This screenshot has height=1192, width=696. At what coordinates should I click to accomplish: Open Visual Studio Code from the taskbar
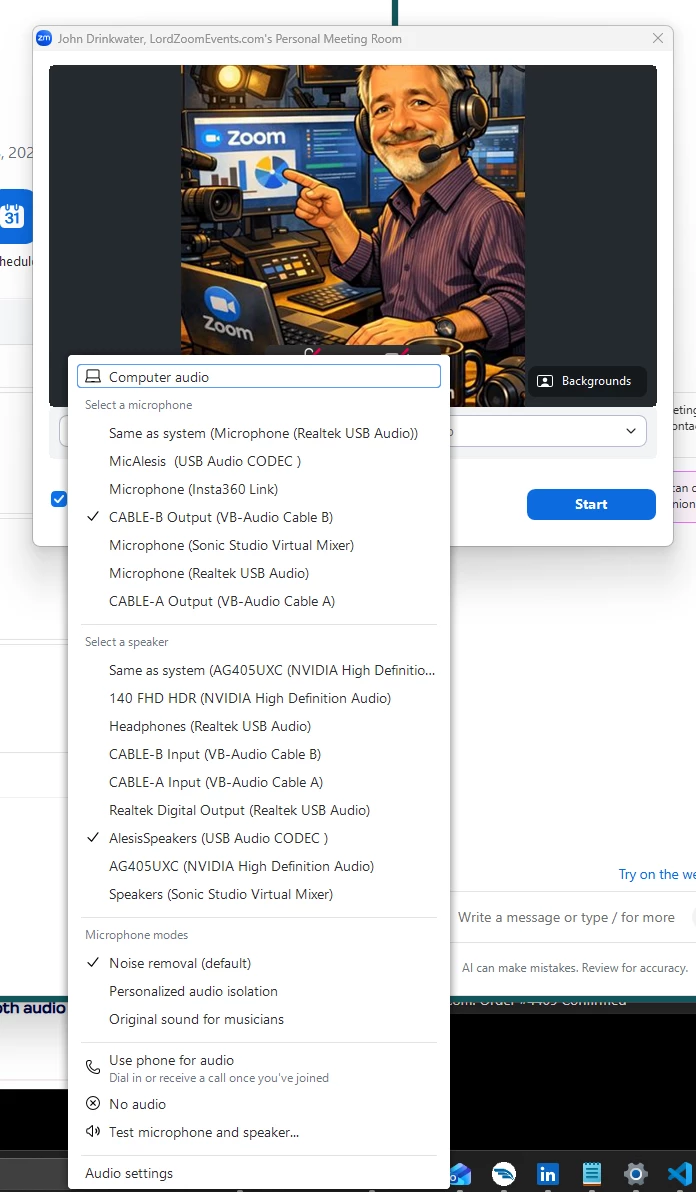pyautogui.click(x=681, y=1174)
